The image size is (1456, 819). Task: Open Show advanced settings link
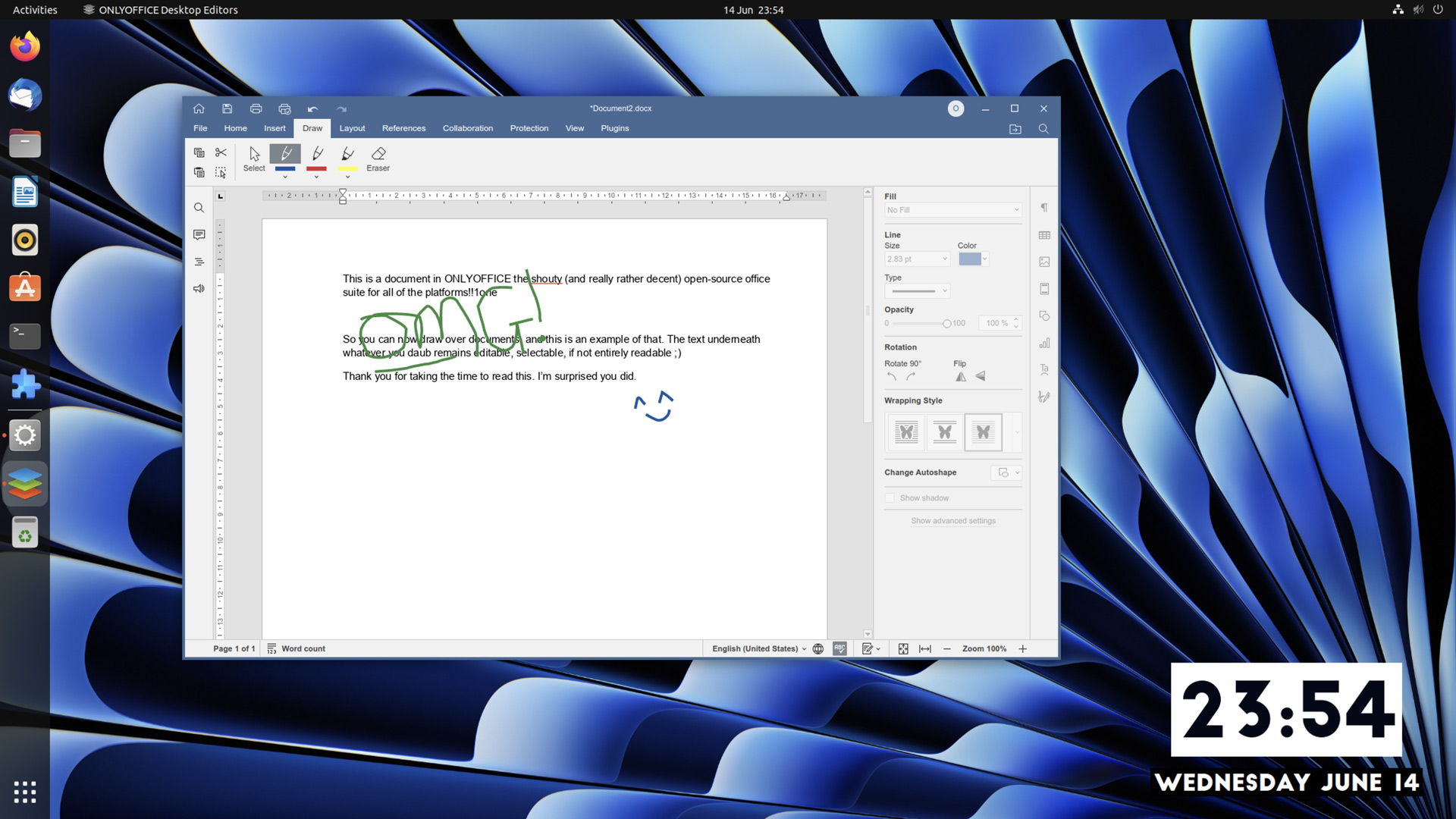(x=953, y=521)
